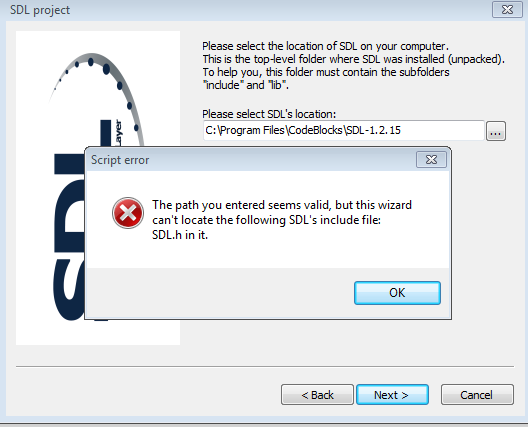The image size is (528, 427).
Task: Click the 'Please select SDL's location:' label
Action: 269,114
